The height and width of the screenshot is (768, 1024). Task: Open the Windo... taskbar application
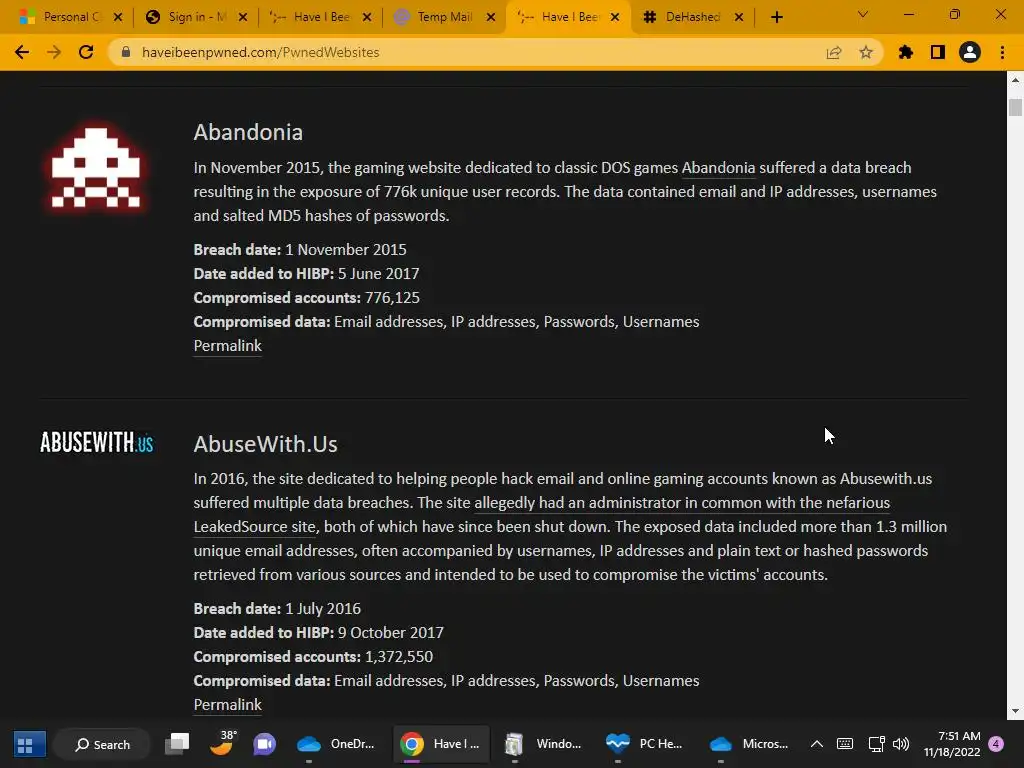(x=543, y=744)
